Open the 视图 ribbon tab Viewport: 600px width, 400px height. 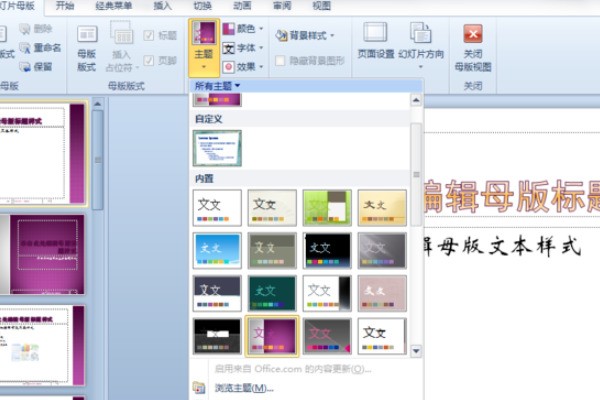(322, 6)
